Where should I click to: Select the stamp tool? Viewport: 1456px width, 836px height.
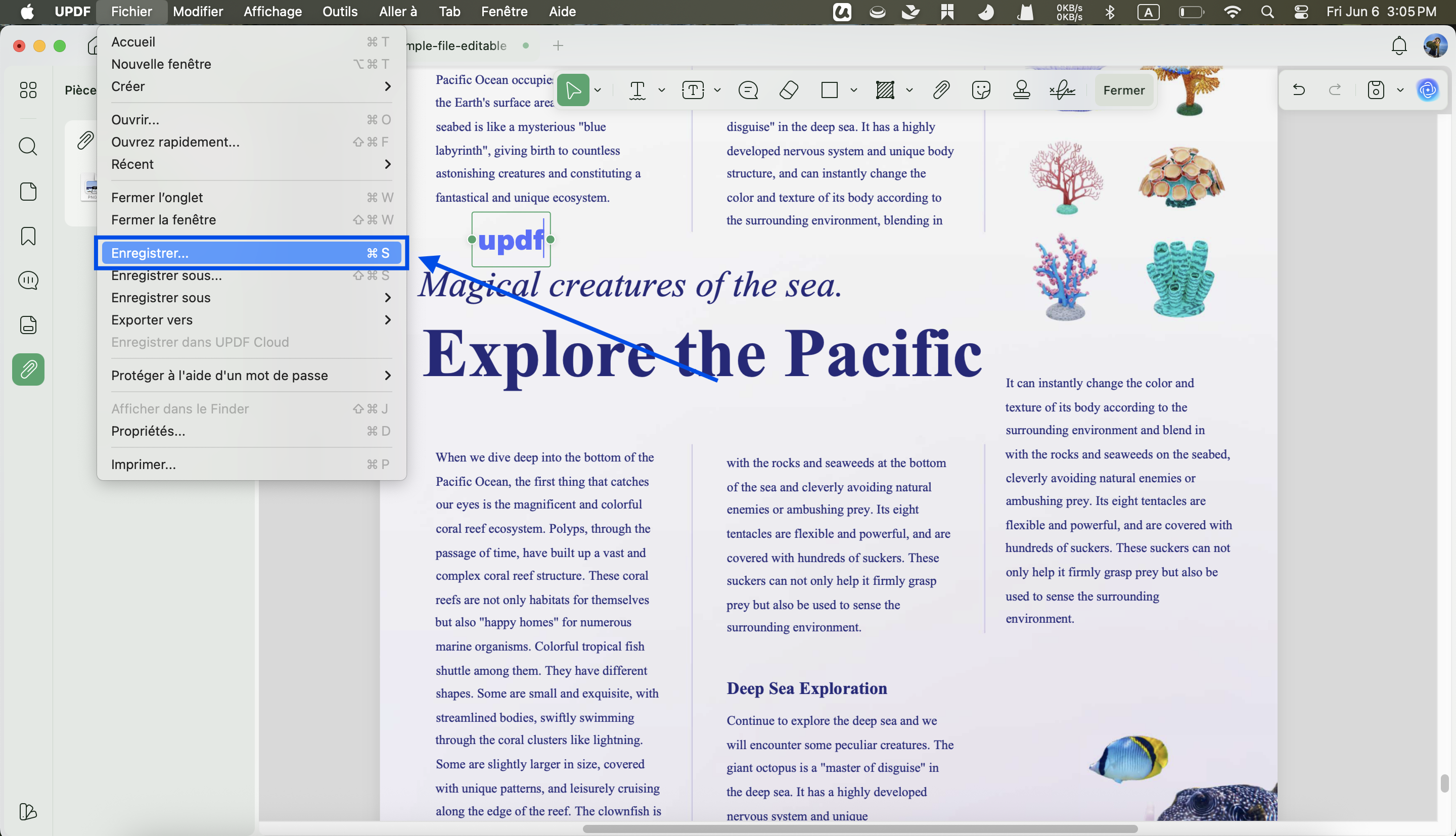1021,90
